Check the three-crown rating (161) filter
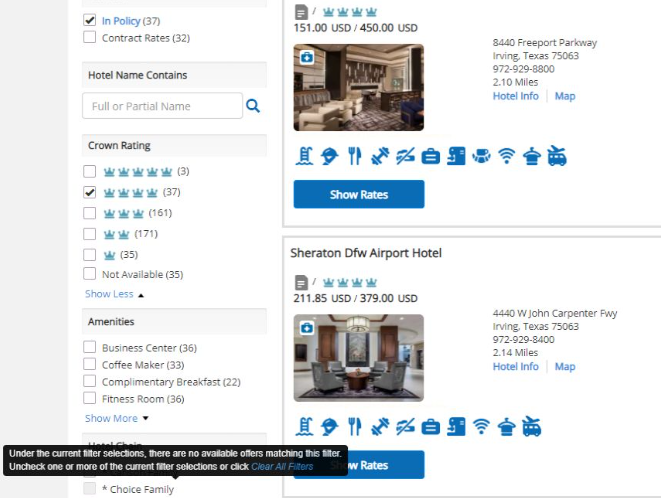The width and height of the screenshot is (661, 498). click(89, 213)
